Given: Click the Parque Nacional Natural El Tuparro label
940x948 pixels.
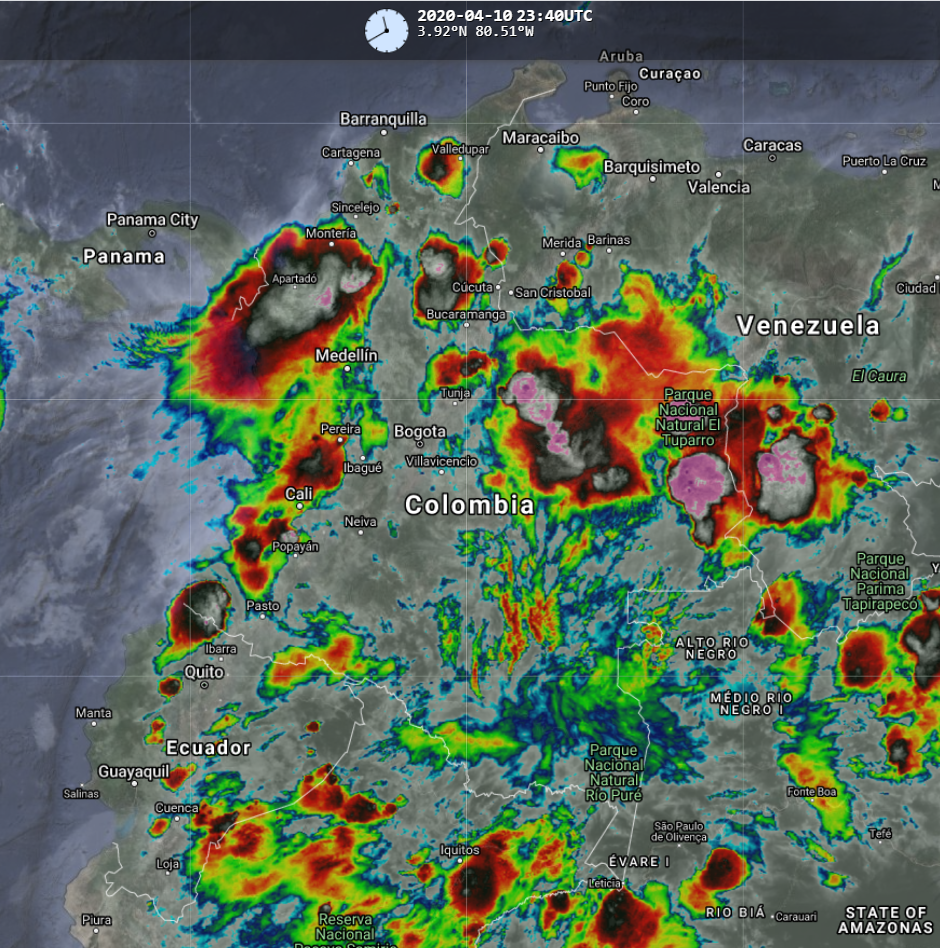Looking at the screenshot, I should point(689,417).
